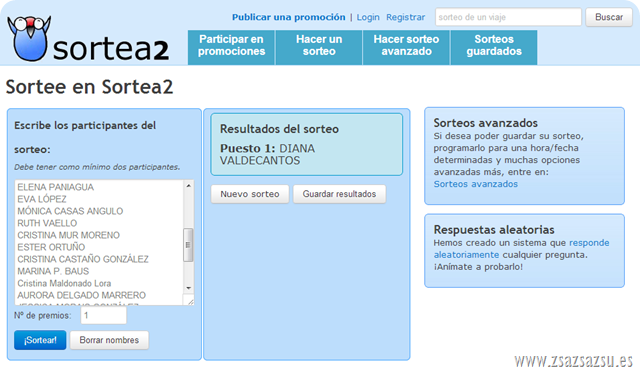Click the Sorteos avanzados box heading
Viewport: 640px width, 377px height.
[x=485, y=123]
